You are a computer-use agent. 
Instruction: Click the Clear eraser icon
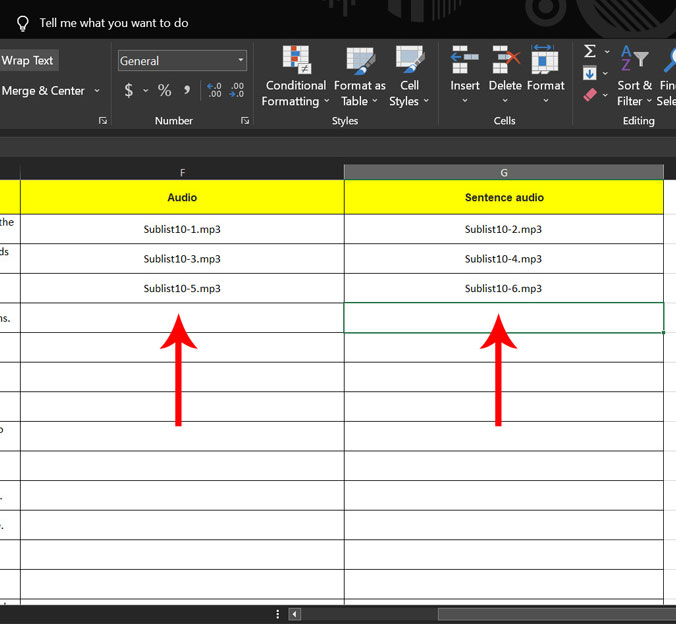pos(590,94)
